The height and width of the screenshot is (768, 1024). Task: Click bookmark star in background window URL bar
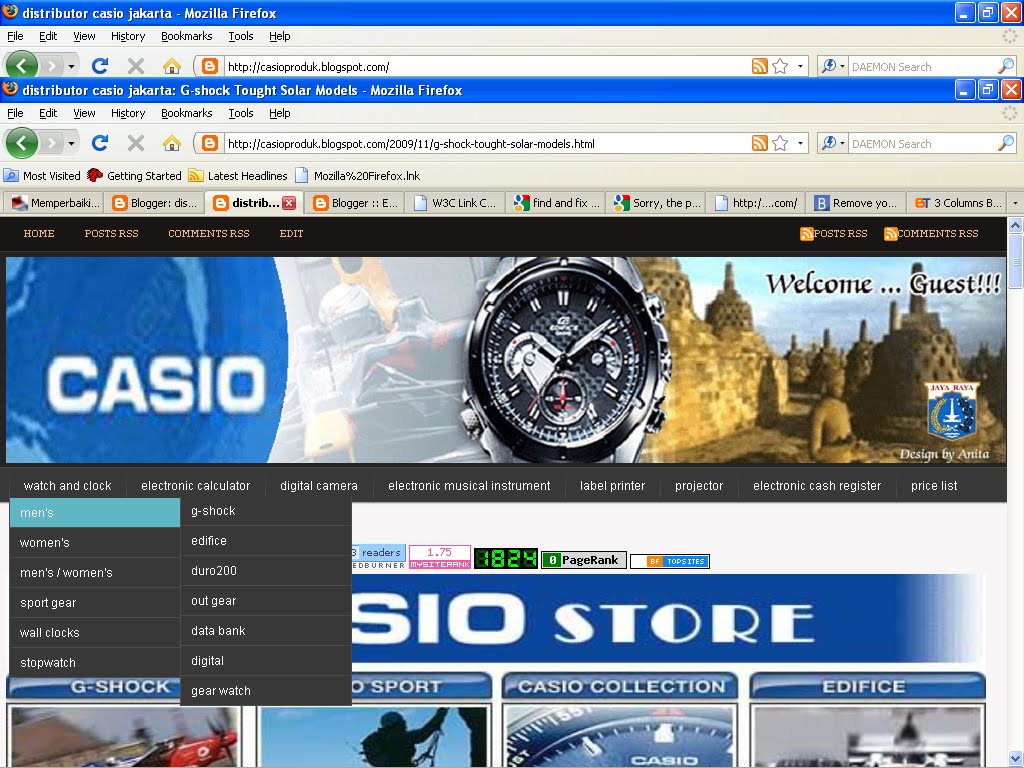pos(780,66)
